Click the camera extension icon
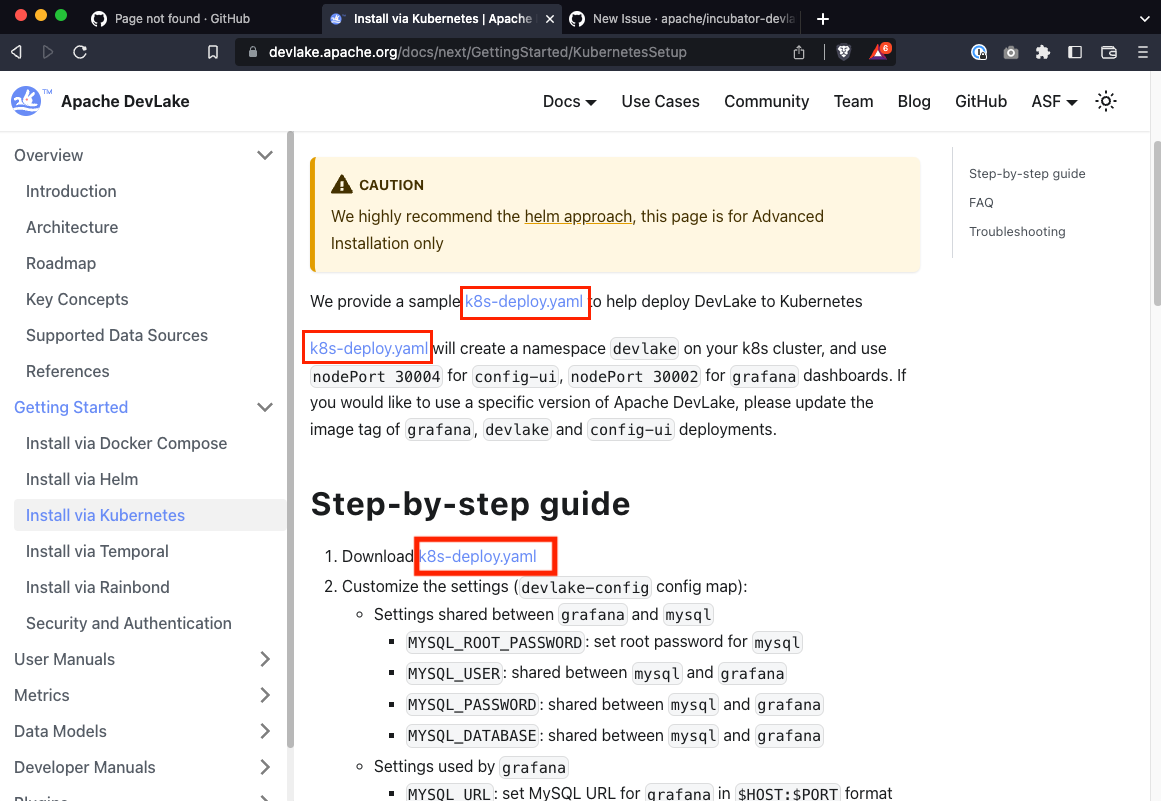1161x801 pixels. coord(1011,52)
